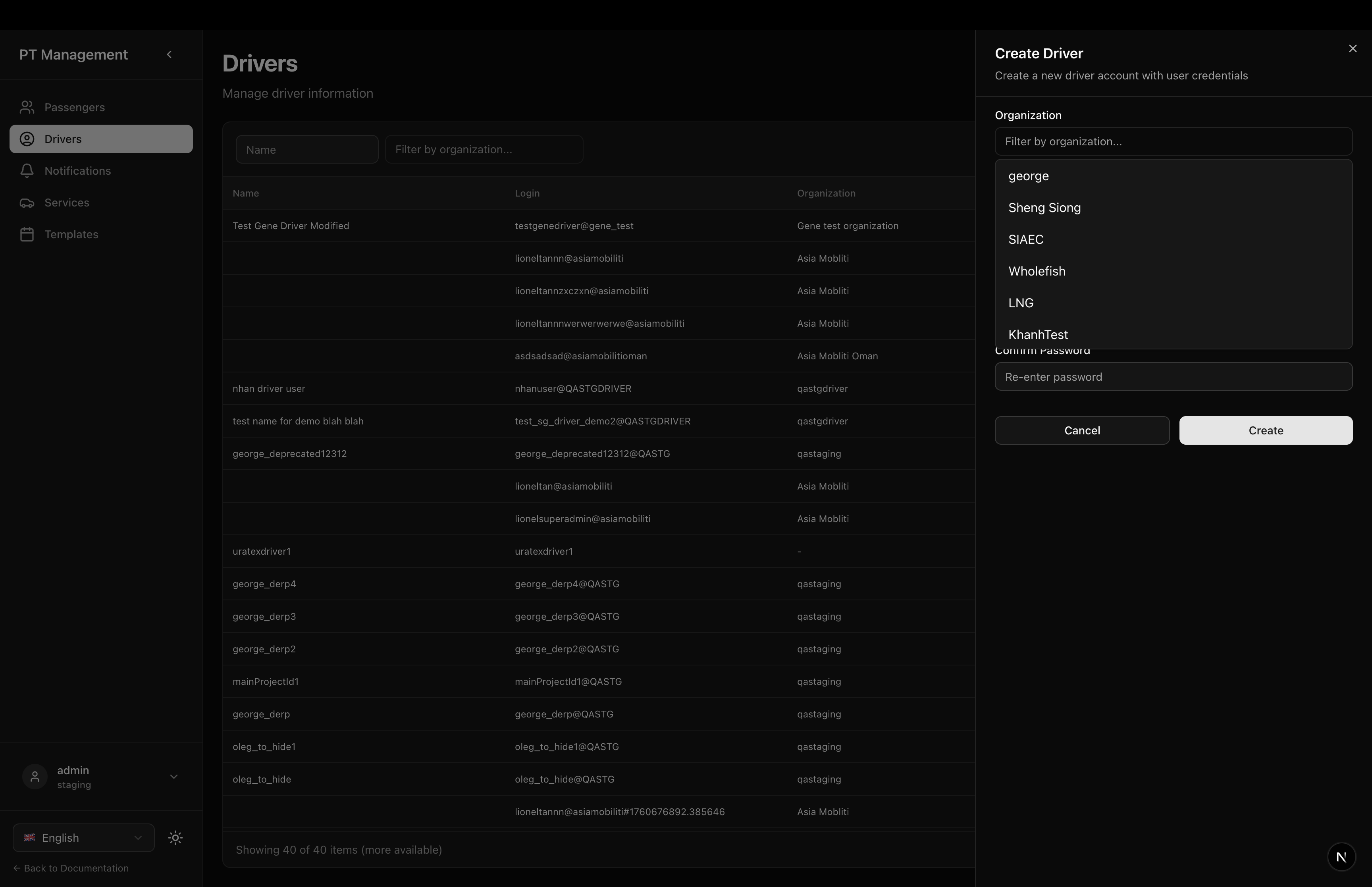The height and width of the screenshot is (887, 1372).
Task: Choose Wholefish organization option
Action: (x=1037, y=271)
